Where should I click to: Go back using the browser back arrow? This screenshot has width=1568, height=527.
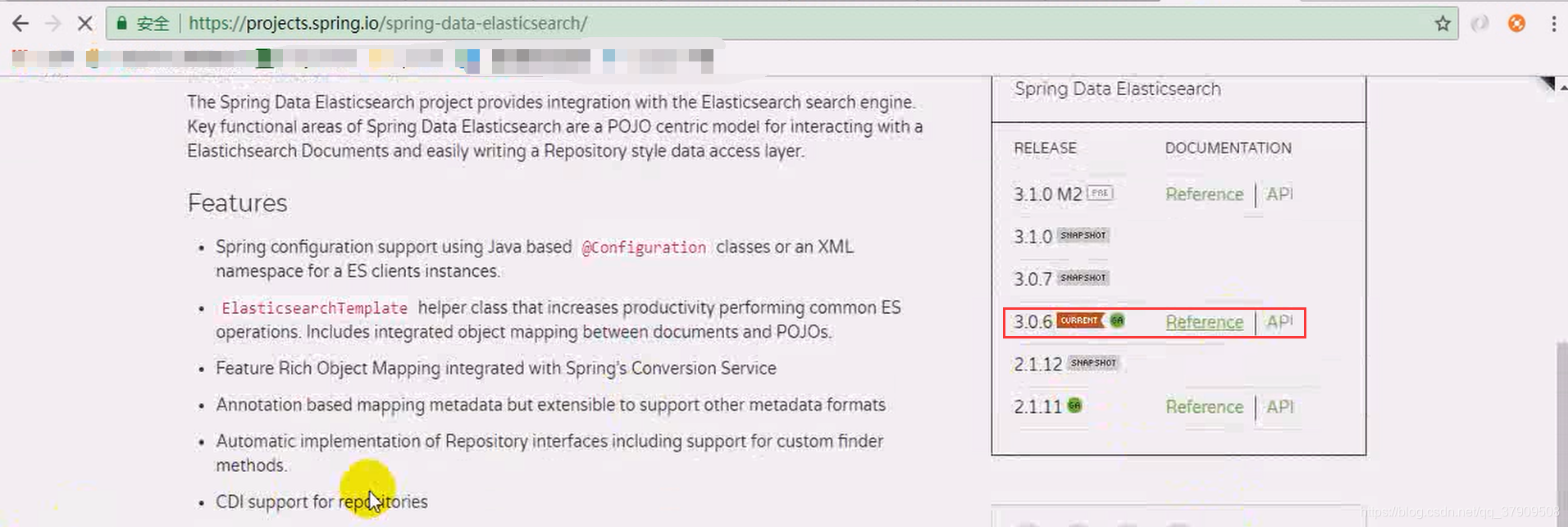(21, 24)
